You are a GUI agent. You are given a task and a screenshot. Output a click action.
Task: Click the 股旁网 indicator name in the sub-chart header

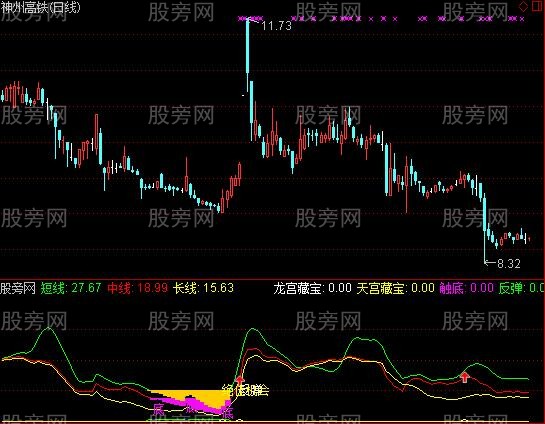pos(18,288)
